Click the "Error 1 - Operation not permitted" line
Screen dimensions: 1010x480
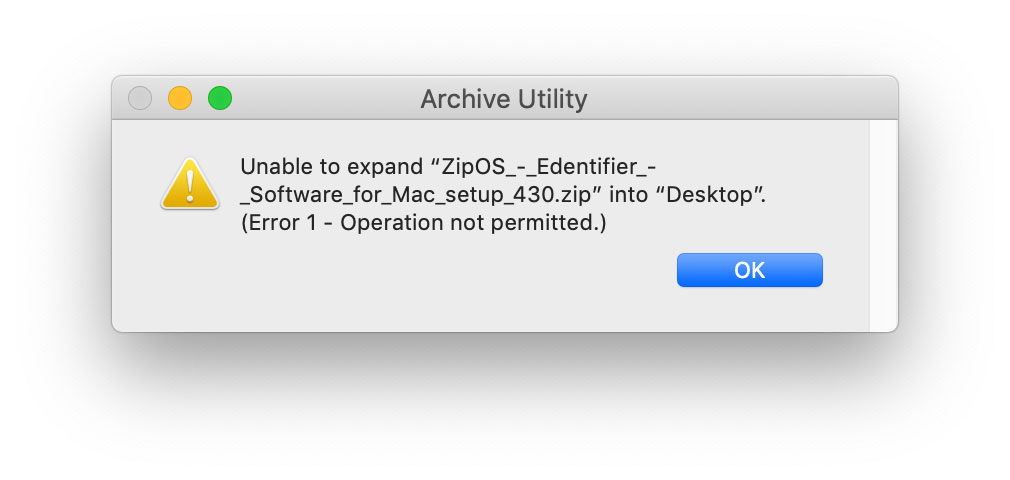click(x=423, y=224)
